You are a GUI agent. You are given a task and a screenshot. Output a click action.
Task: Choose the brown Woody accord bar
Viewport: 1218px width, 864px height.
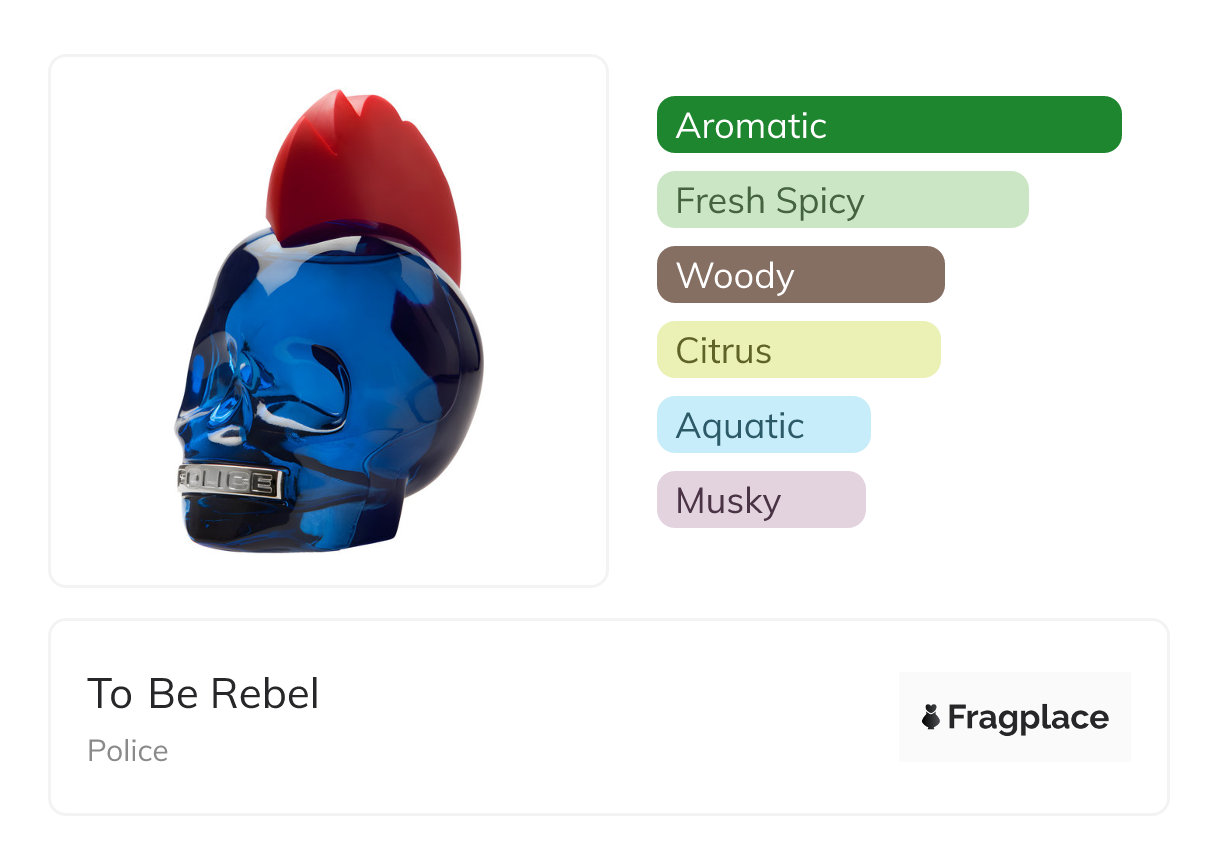pos(800,275)
